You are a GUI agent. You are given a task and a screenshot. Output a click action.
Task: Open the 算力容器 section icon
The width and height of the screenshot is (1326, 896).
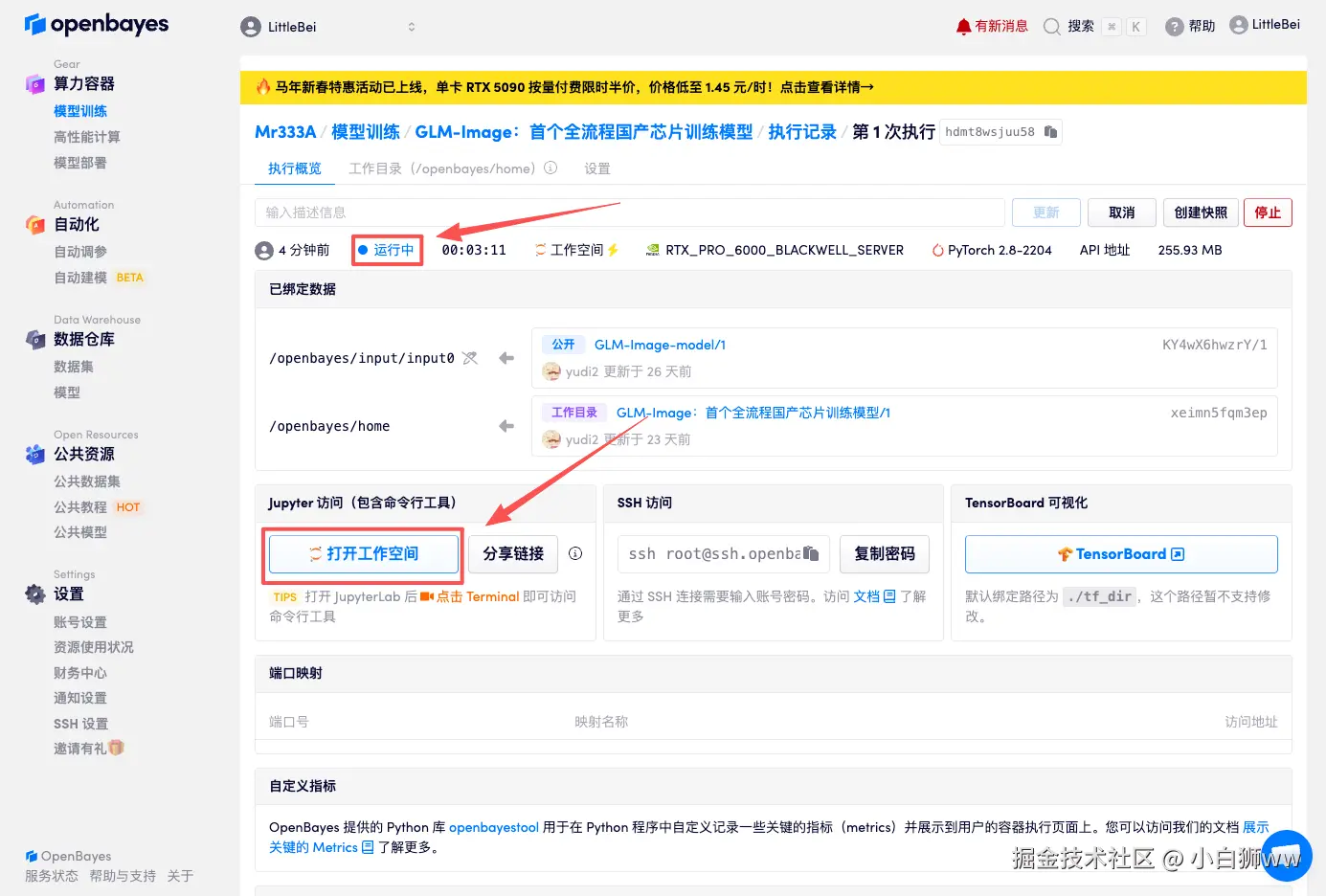click(35, 84)
